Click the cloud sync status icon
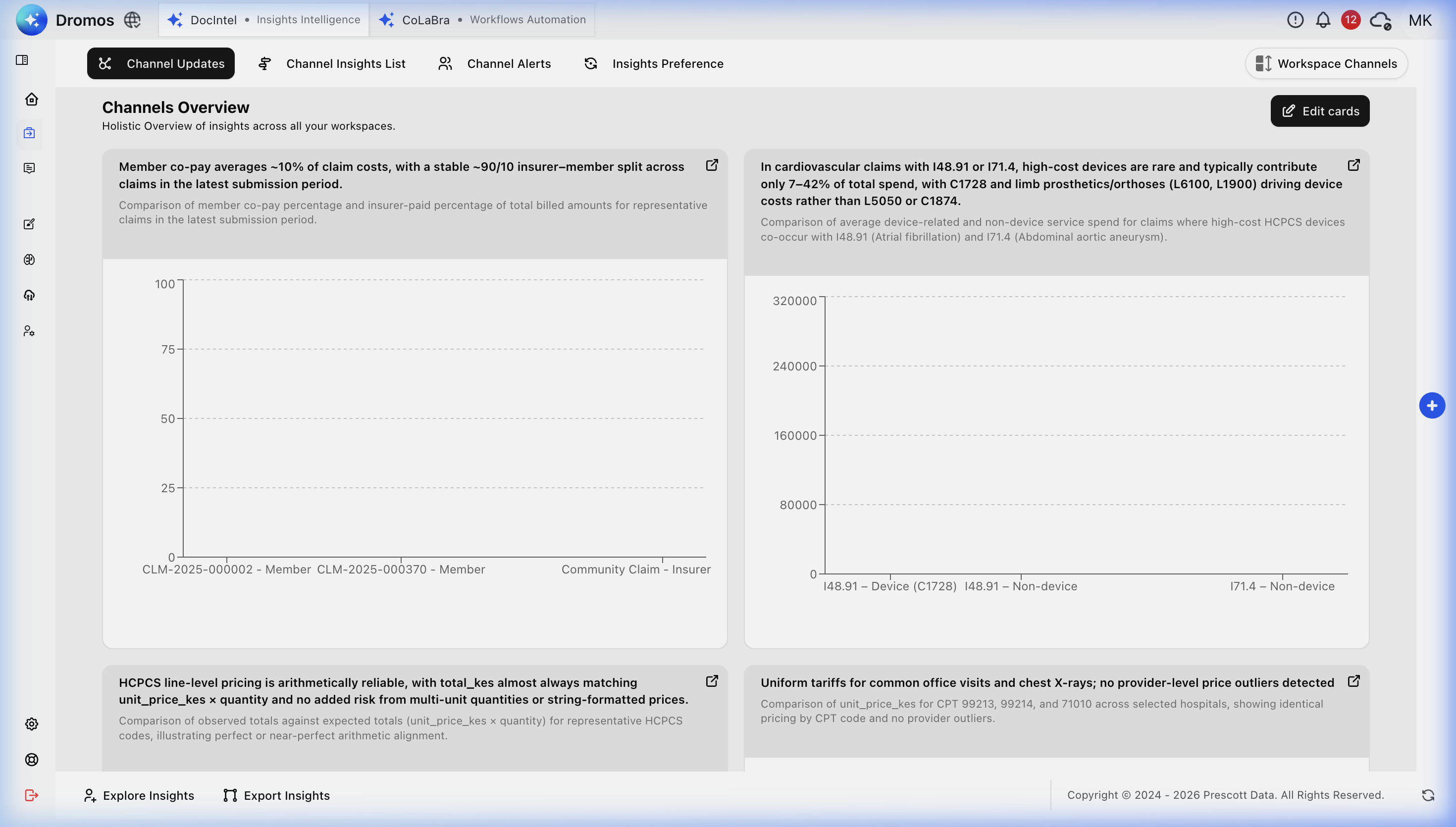Screen dimensions: 1456x827 click(x=1380, y=20)
